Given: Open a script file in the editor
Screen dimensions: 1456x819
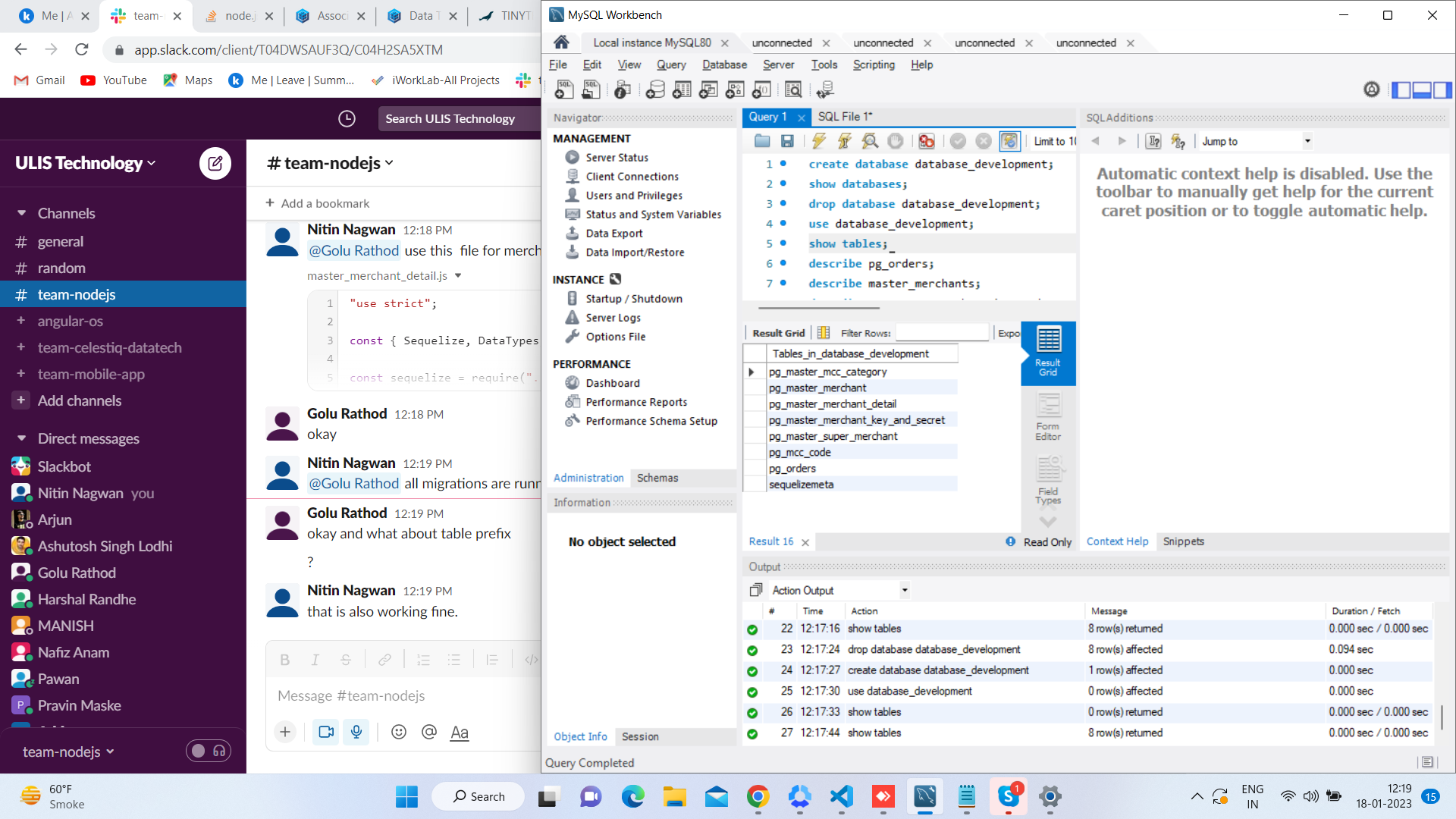Looking at the screenshot, I should pos(762,141).
